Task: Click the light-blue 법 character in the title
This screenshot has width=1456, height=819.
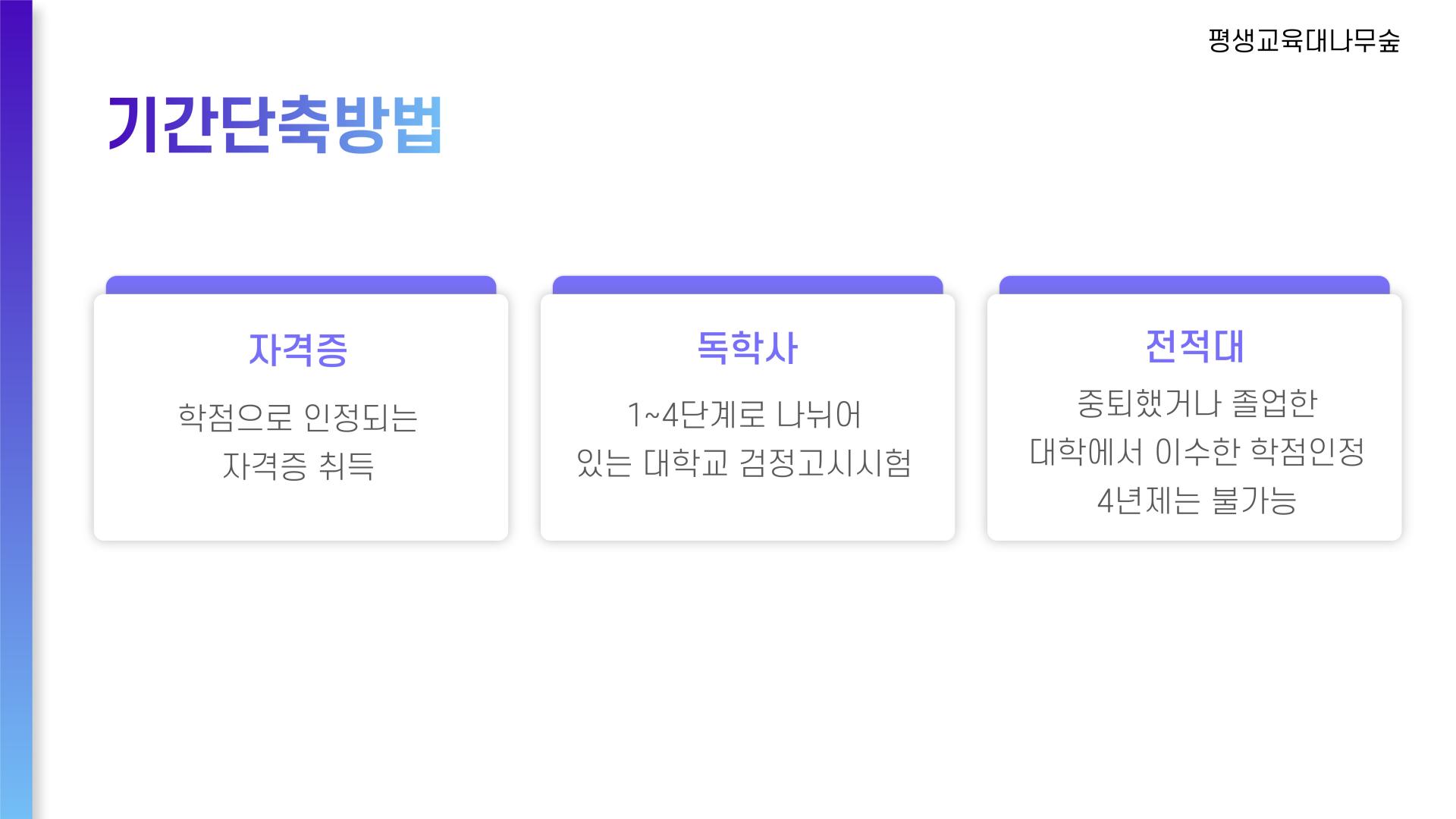Action: [418, 125]
